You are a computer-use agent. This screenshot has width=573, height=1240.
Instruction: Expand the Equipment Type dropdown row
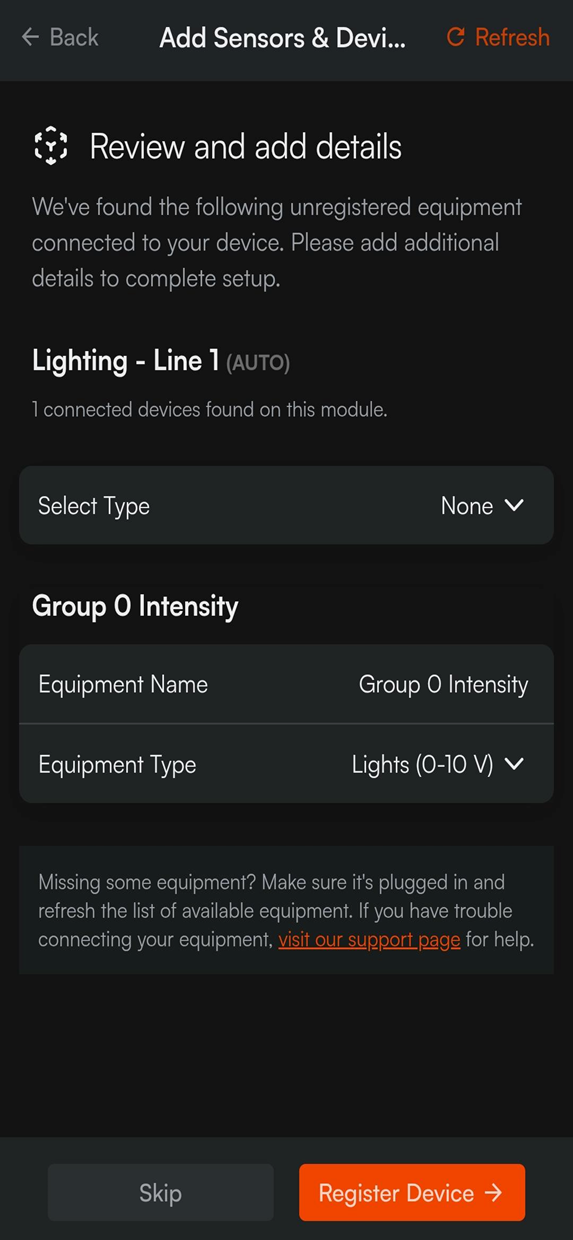pyautogui.click(x=286, y=764)
